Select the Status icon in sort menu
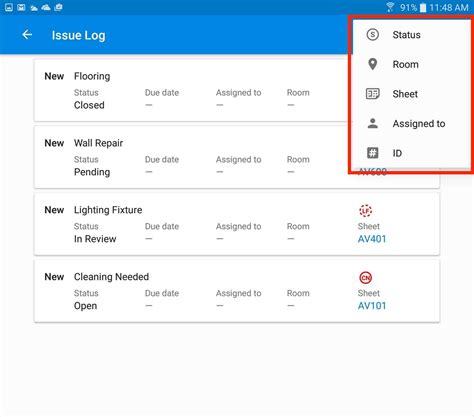 click(x=372, y=35)
